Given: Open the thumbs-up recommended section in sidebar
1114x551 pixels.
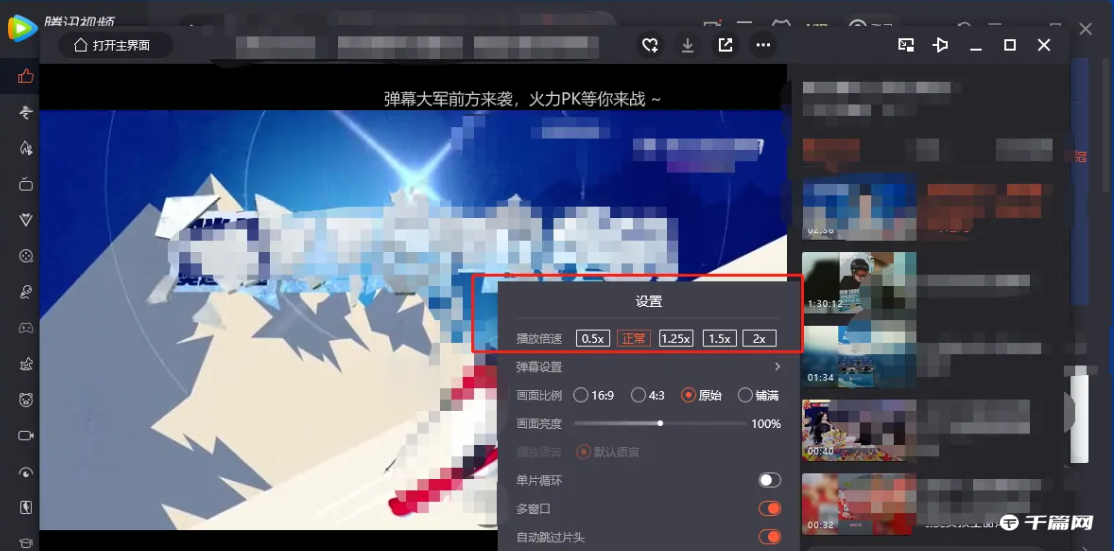Looking at the screenshot, I should click(x=26, y=76).
